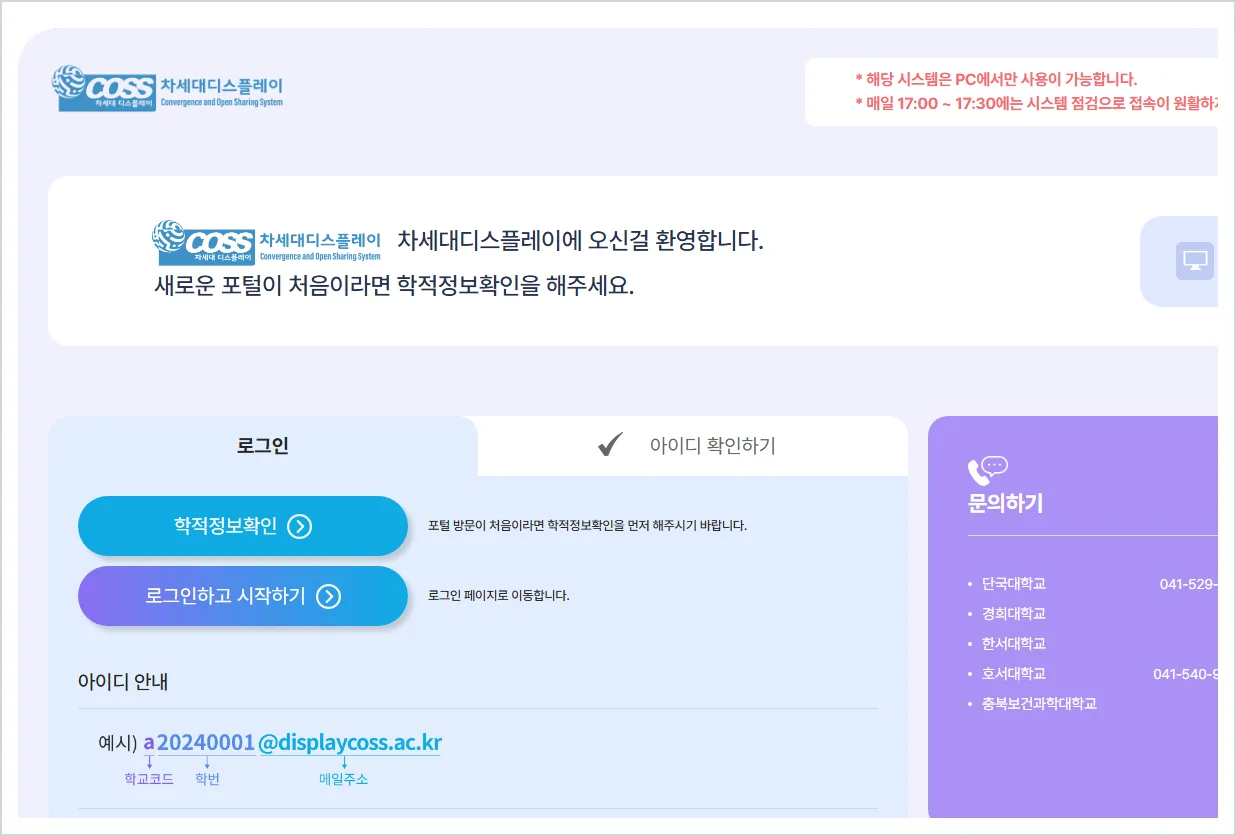Viewport: 1236px width, 836px height.
Task: Click the PC-only usage notice text
Action: [996, 79]
